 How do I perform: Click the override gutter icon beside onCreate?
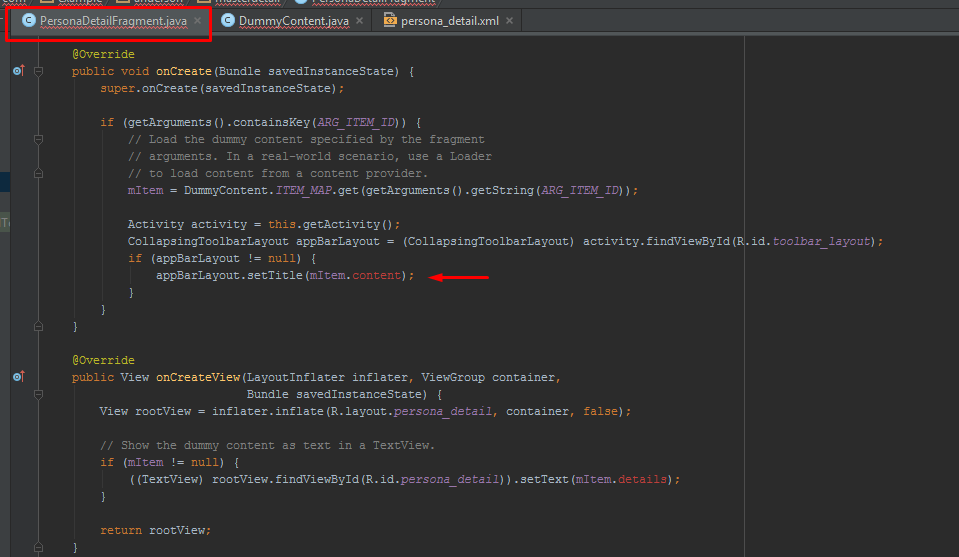click(18, 71)
